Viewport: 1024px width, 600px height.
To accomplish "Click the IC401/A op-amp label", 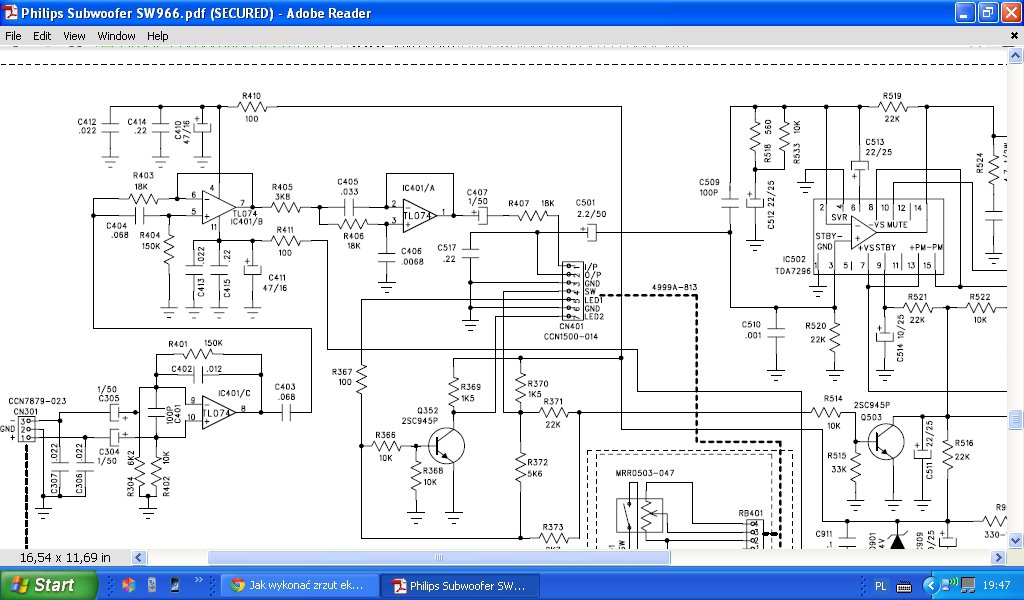I will tap(418, 188).
